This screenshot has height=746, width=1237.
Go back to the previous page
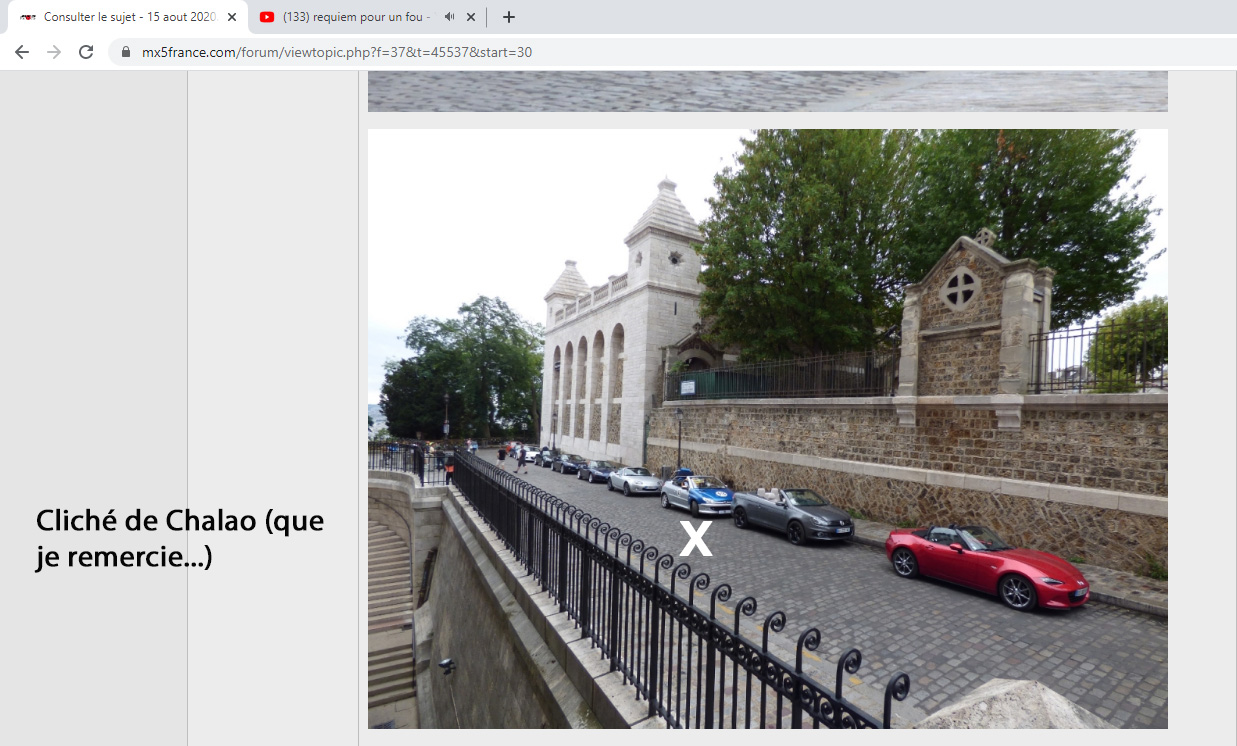(x=22, y=52)
